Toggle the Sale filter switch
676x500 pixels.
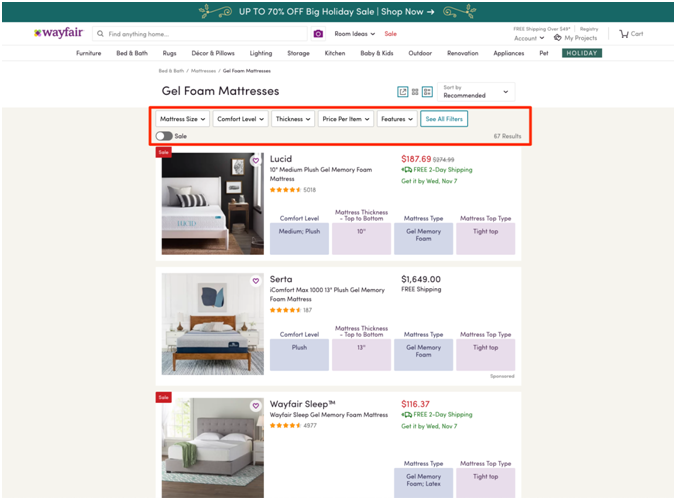click(163, 136)
